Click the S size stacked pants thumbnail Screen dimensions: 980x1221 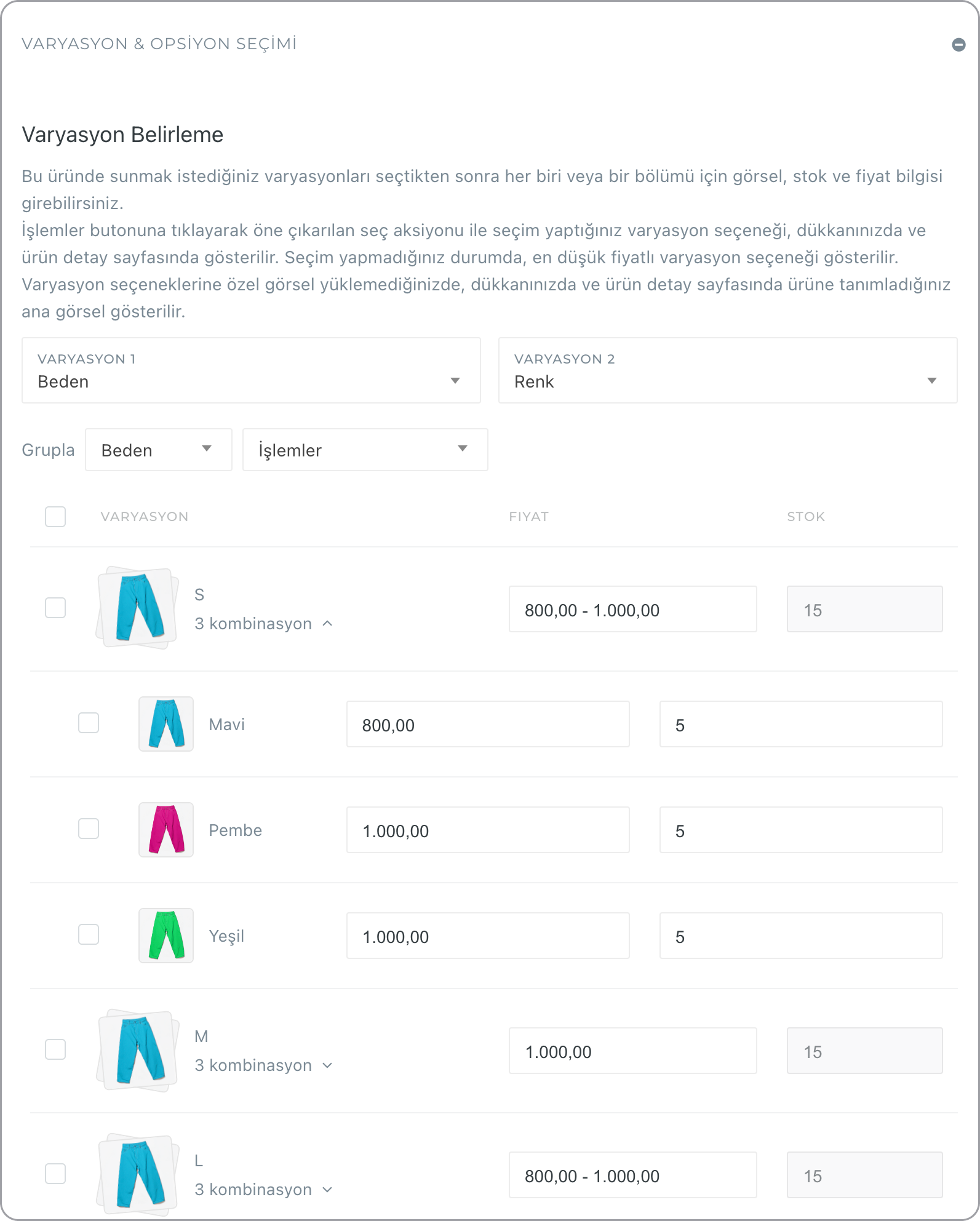[138, 608]
